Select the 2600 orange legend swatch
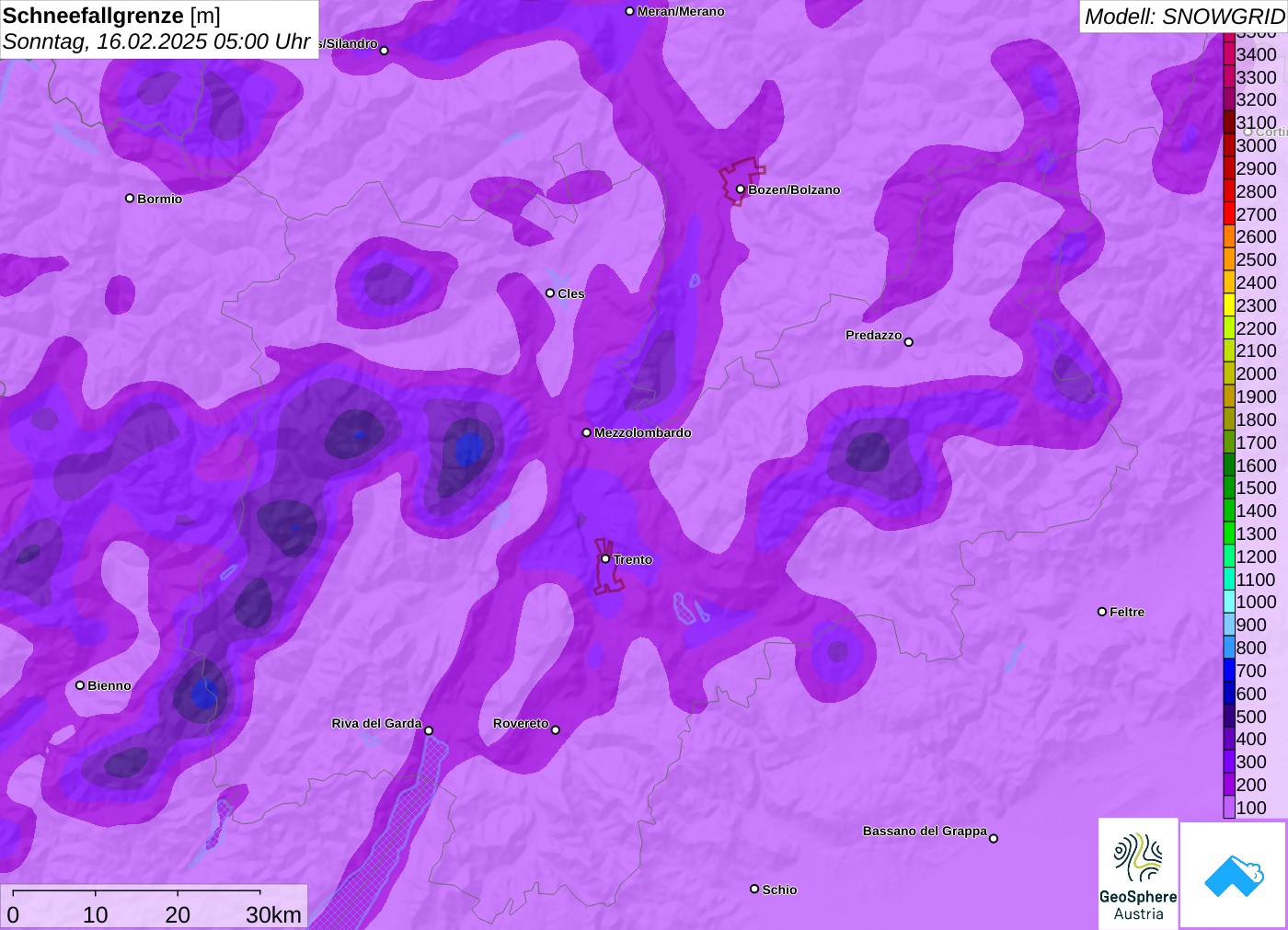This screenshot has width=1288, height=930. tap(1229, 236)
